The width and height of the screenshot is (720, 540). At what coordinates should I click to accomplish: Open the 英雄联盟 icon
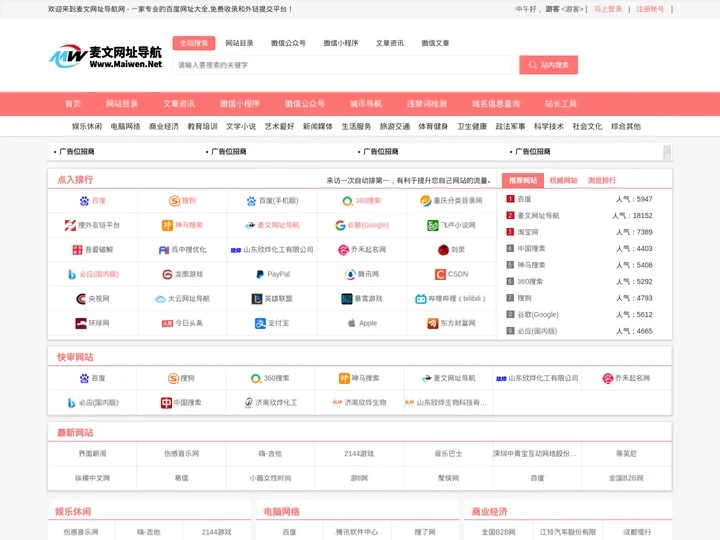tap(257, 298)
